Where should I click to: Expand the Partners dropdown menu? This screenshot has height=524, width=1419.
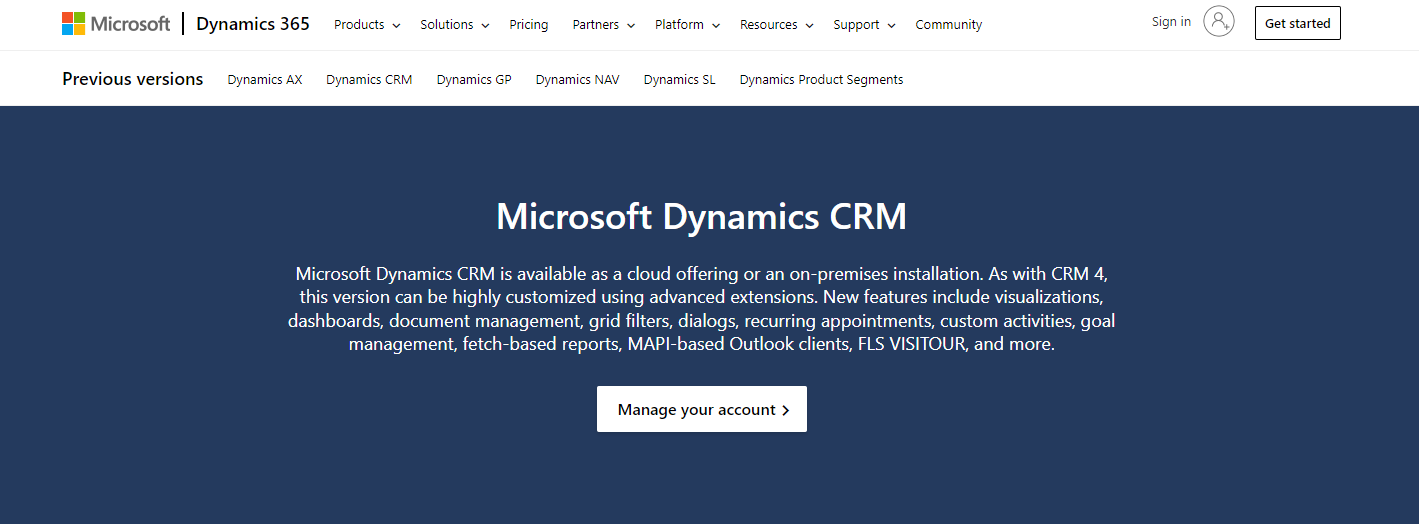tap(604, 25)
